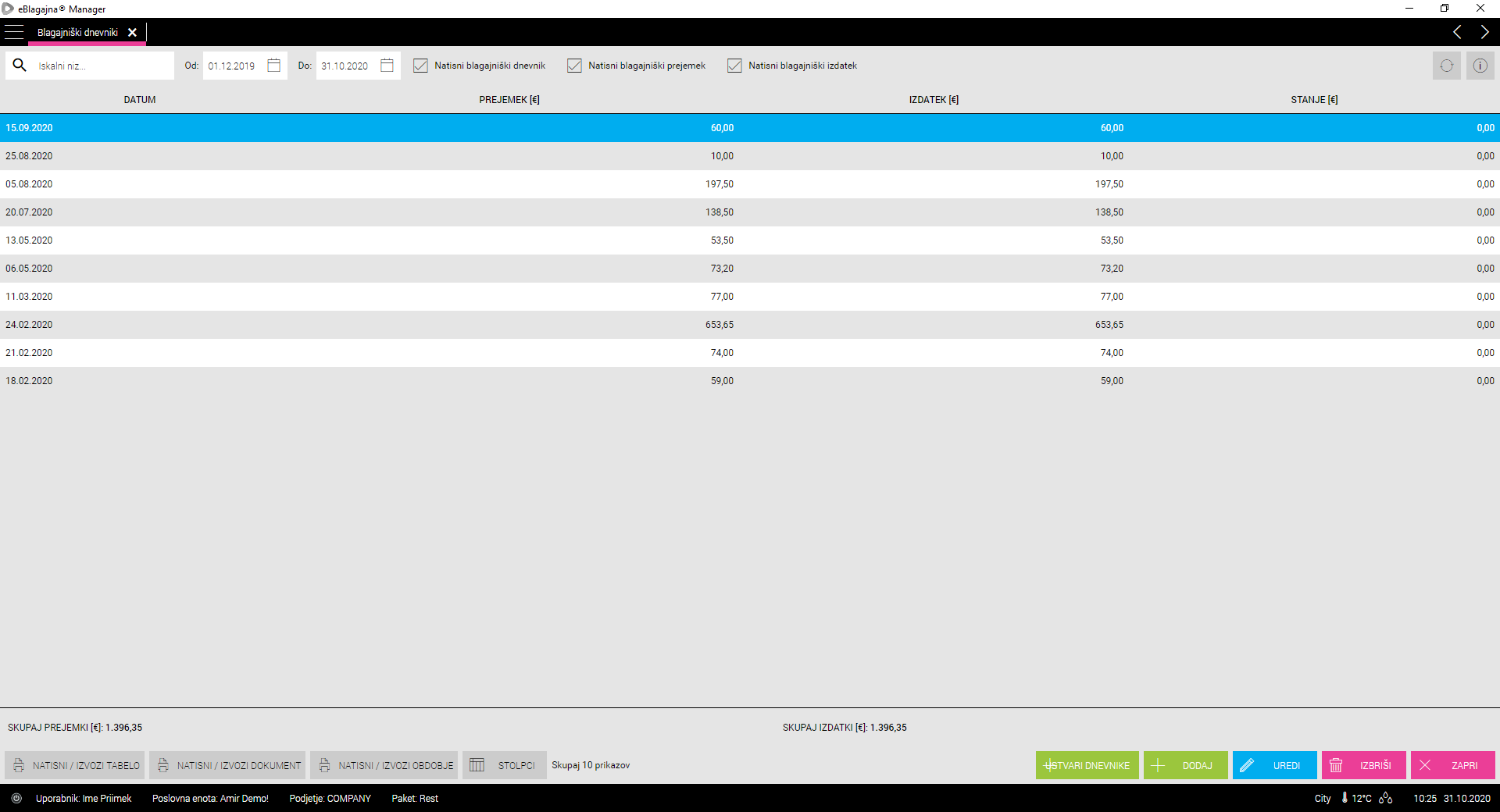
Task: Select the 18.02.2020 row
Action: [750, 381]
